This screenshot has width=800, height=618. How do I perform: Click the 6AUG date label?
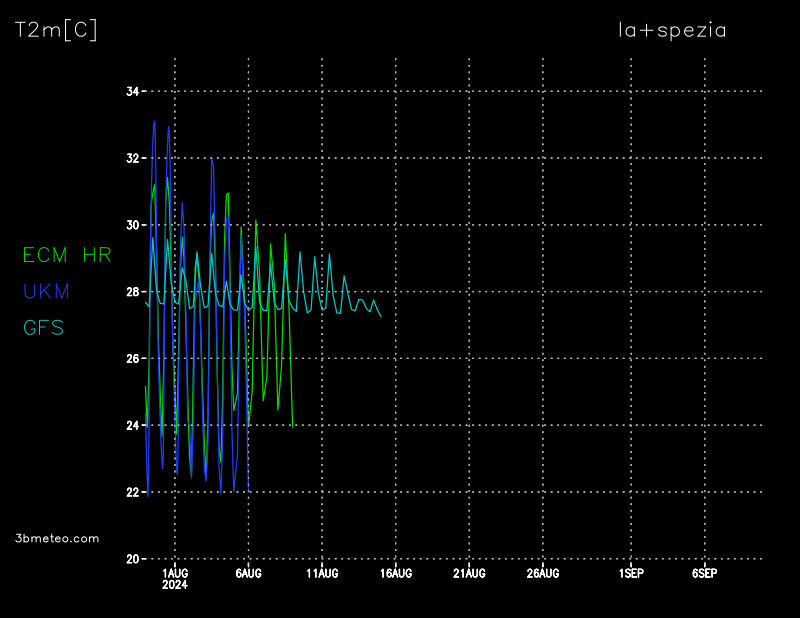point(248,573)
